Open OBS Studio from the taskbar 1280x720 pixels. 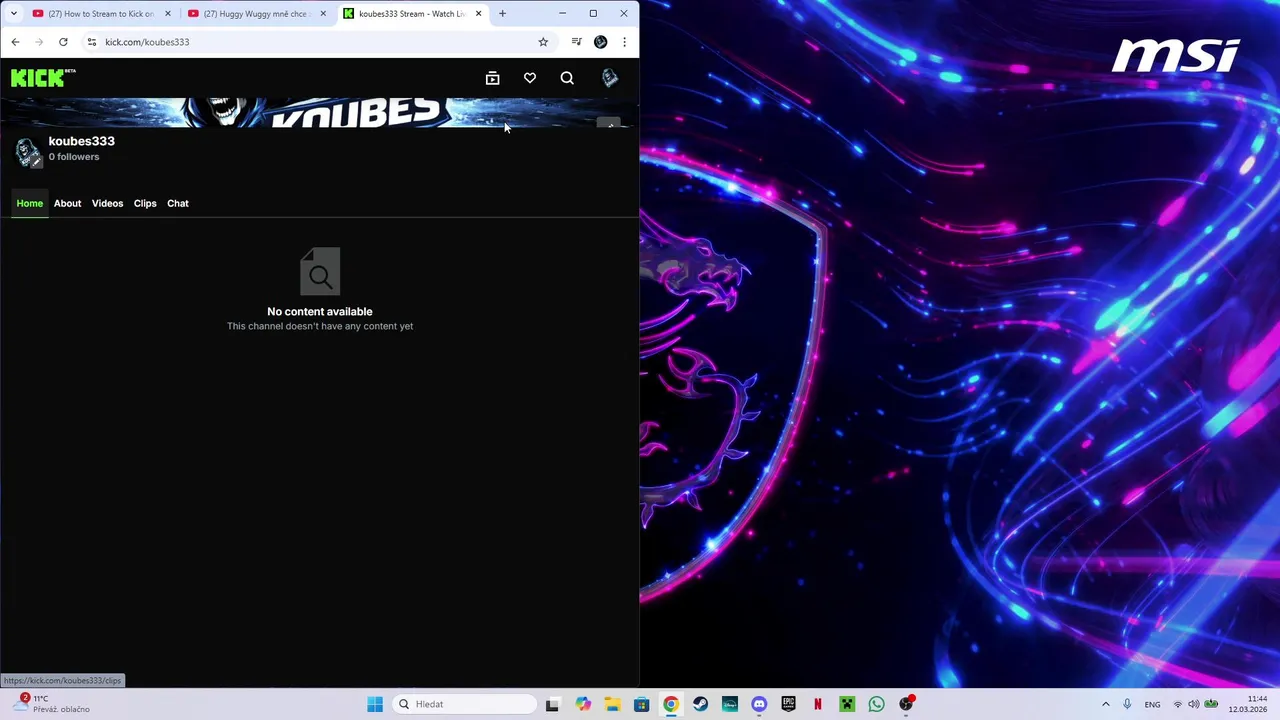tap(906, 704)
